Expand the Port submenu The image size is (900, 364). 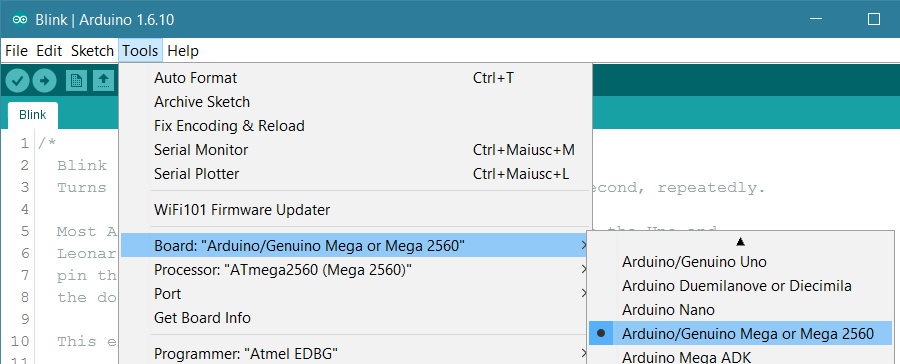click(x=355, y=293)
